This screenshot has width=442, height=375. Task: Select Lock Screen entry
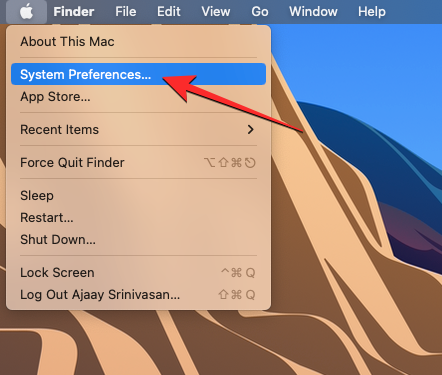point(138,273)
